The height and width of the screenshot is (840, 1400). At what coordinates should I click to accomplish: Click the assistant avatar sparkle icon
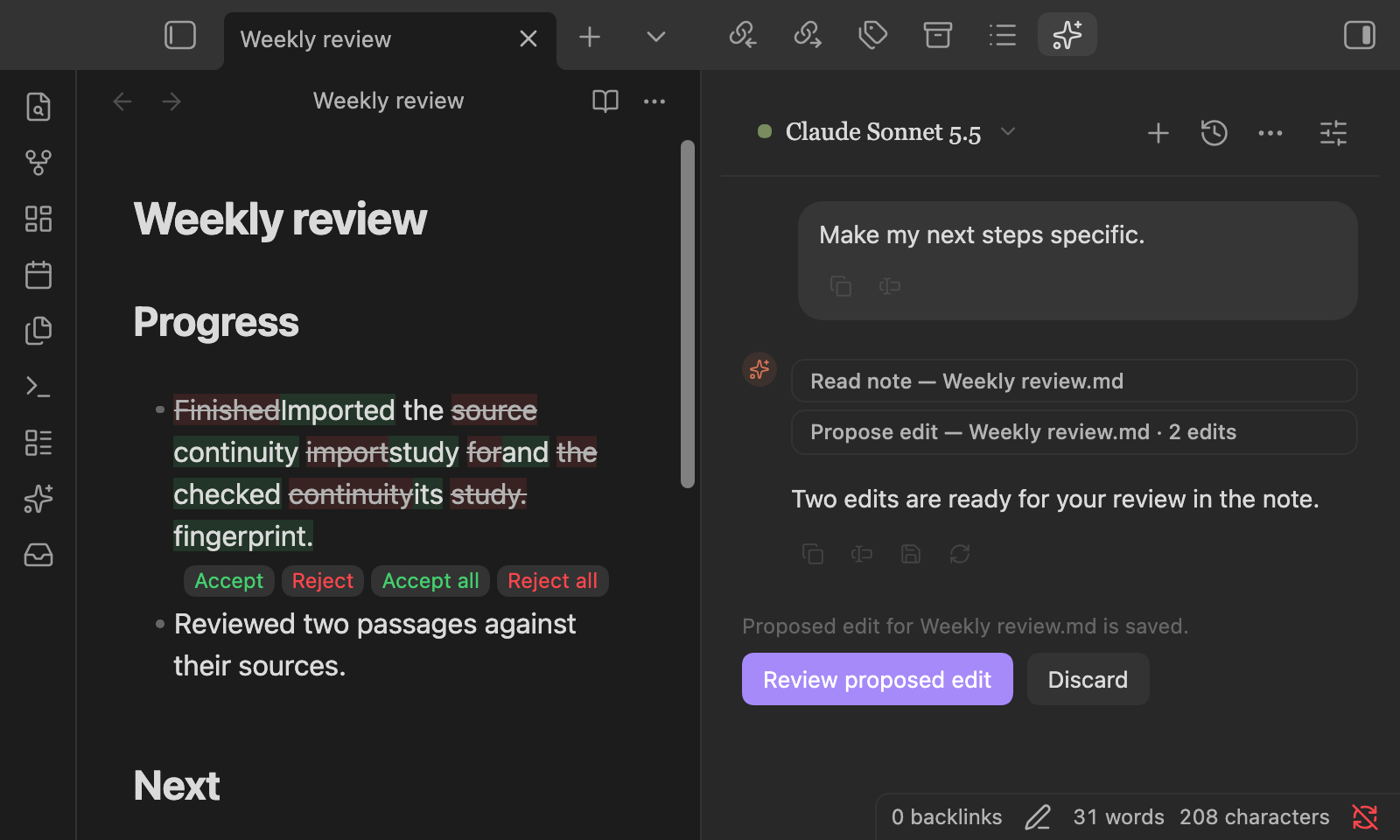[x=759, y=369]
